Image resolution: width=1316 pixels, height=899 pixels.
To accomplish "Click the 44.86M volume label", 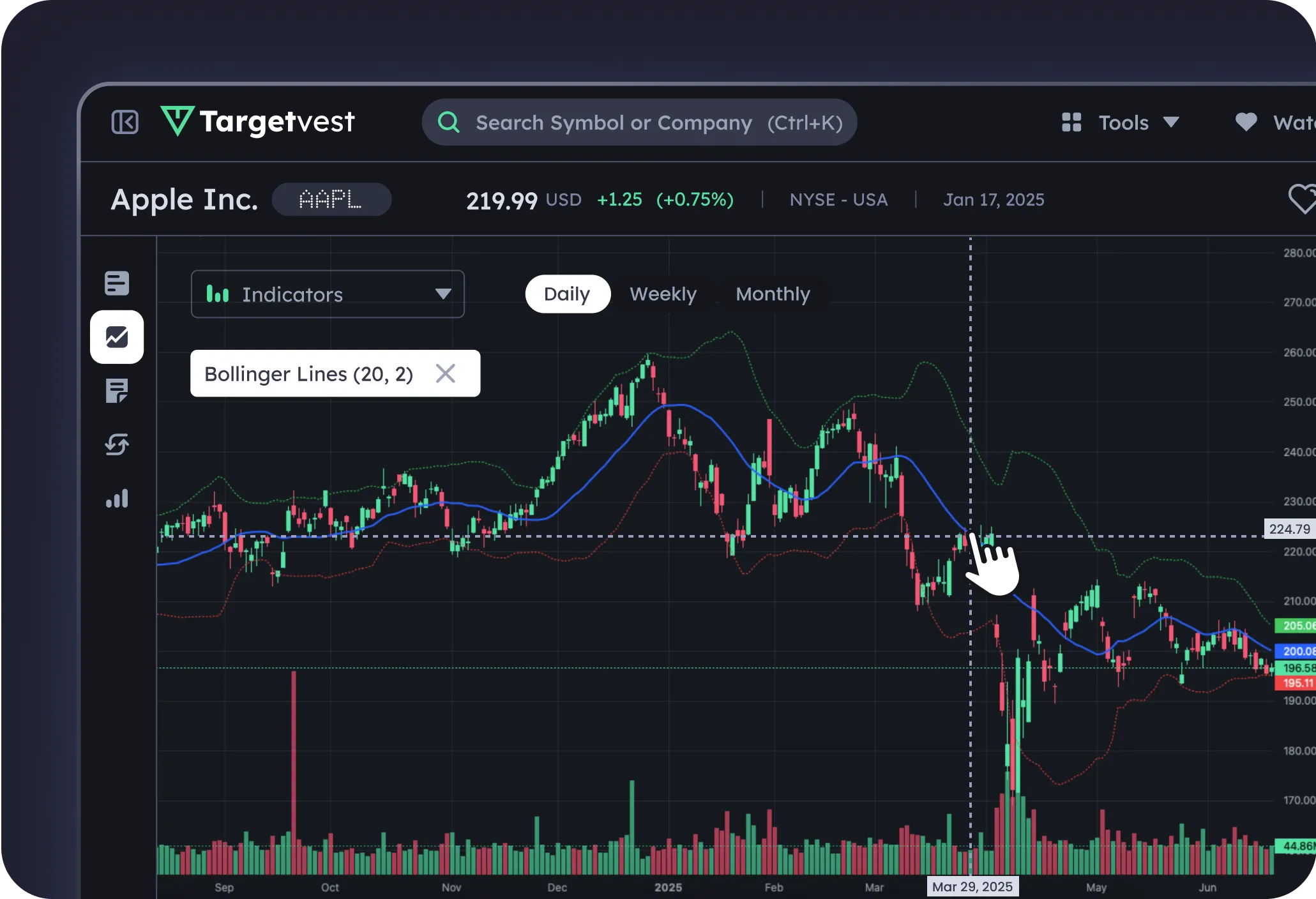I will coord(1296,846).
